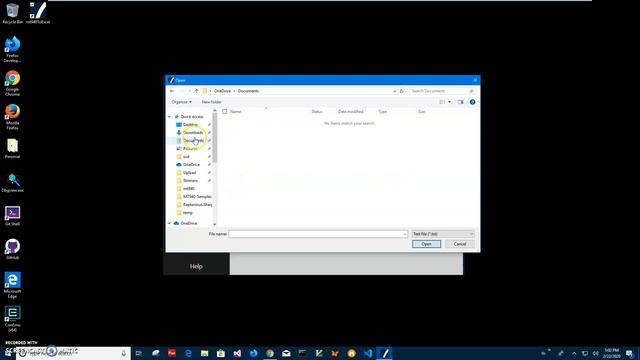Show hidden system tray icons

(x=574, y=353)
